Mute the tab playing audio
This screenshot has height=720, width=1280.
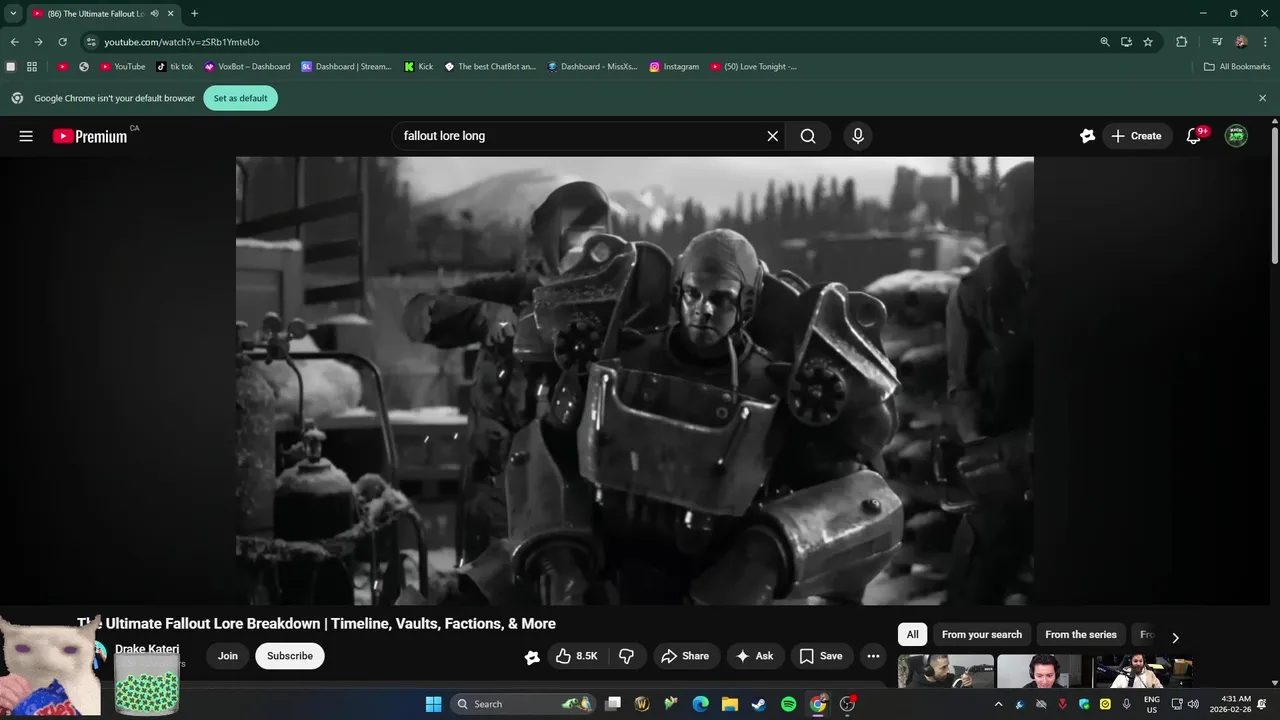tap(154, 14)
